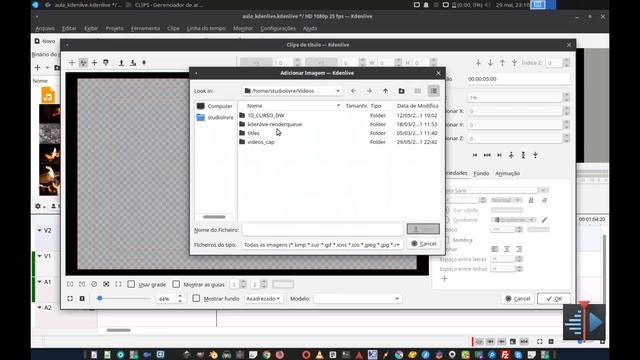Click original size icon beside zoom slider
The image size is (640, 360).
click(x=82, y=299)
